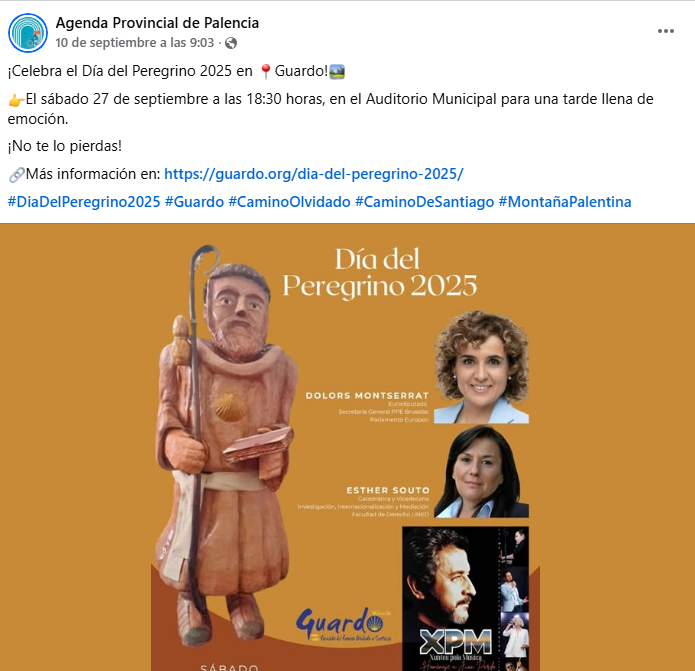Open the Agenda Provincial de Palencia page name
Screen dimensions: 695x671
157,23
